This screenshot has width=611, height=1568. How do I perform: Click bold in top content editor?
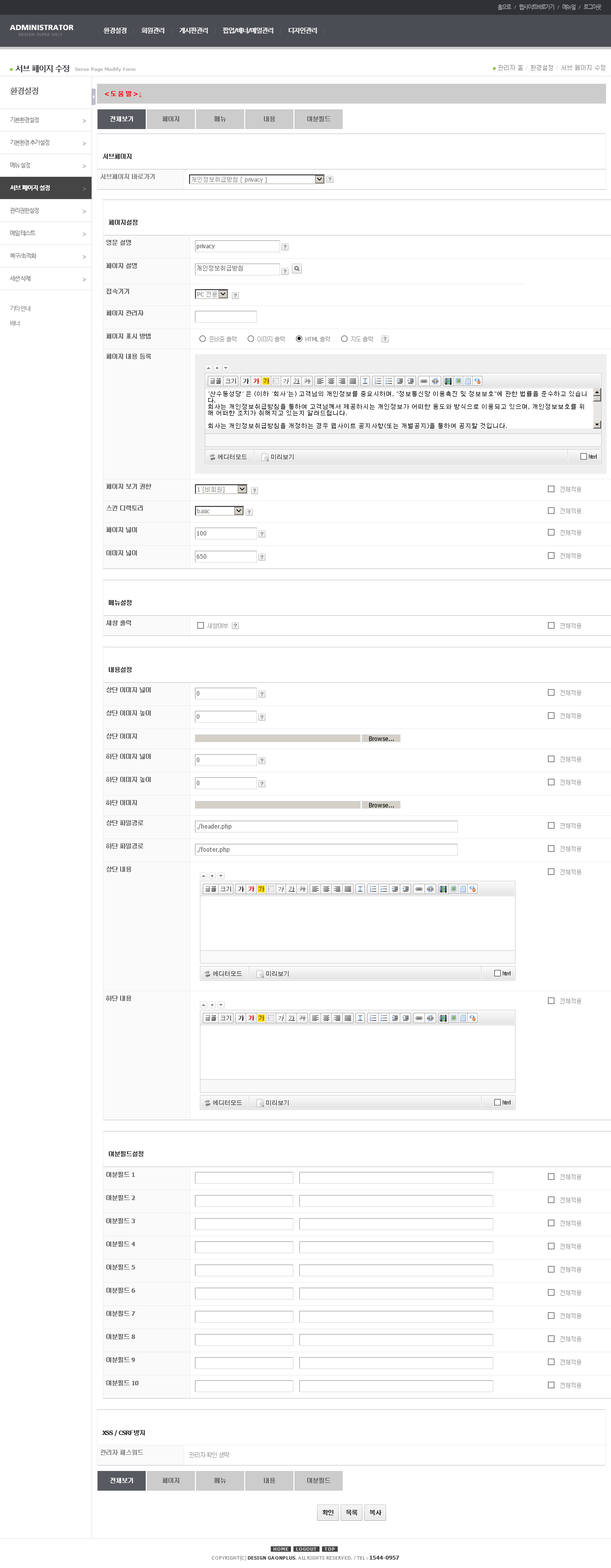pyautogui.click(x=240, y=889)
